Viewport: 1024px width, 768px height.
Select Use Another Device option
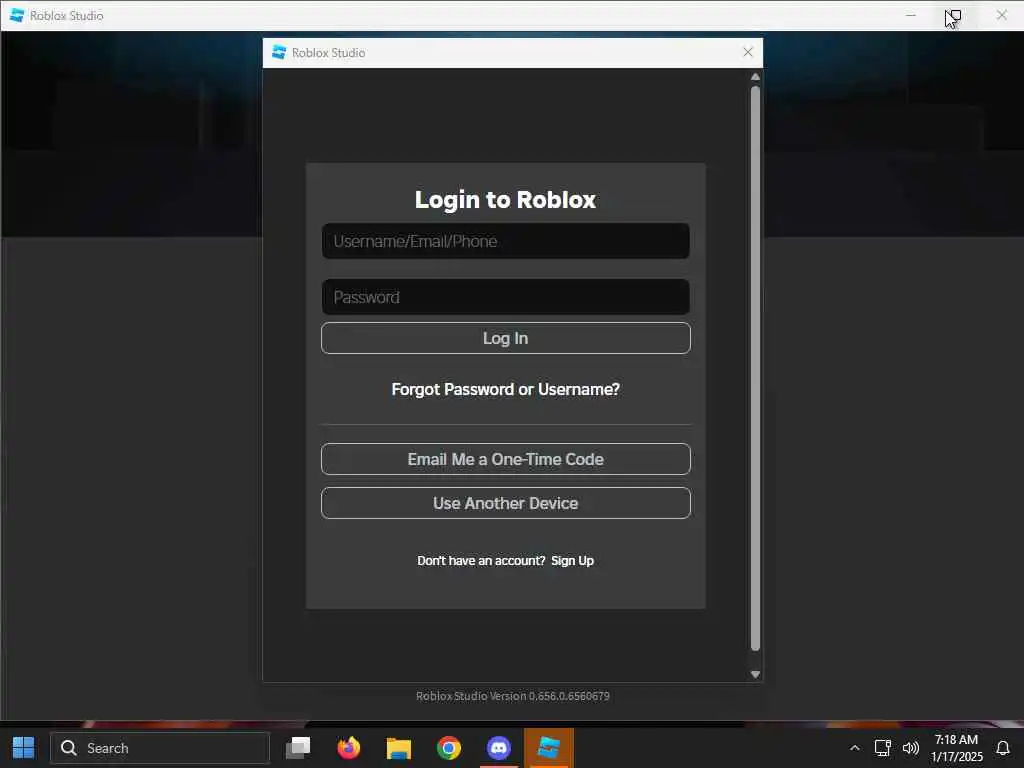click(x=505, y=503)
